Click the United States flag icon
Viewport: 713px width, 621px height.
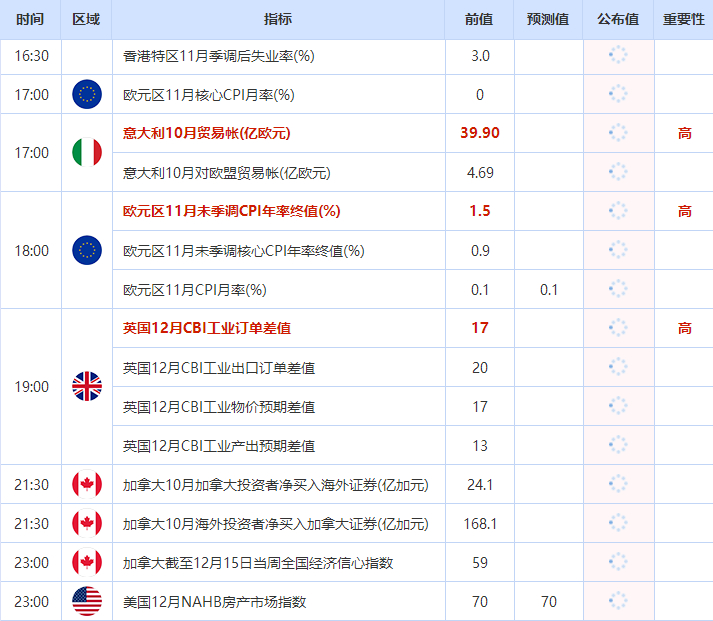[x=87, y=601]
